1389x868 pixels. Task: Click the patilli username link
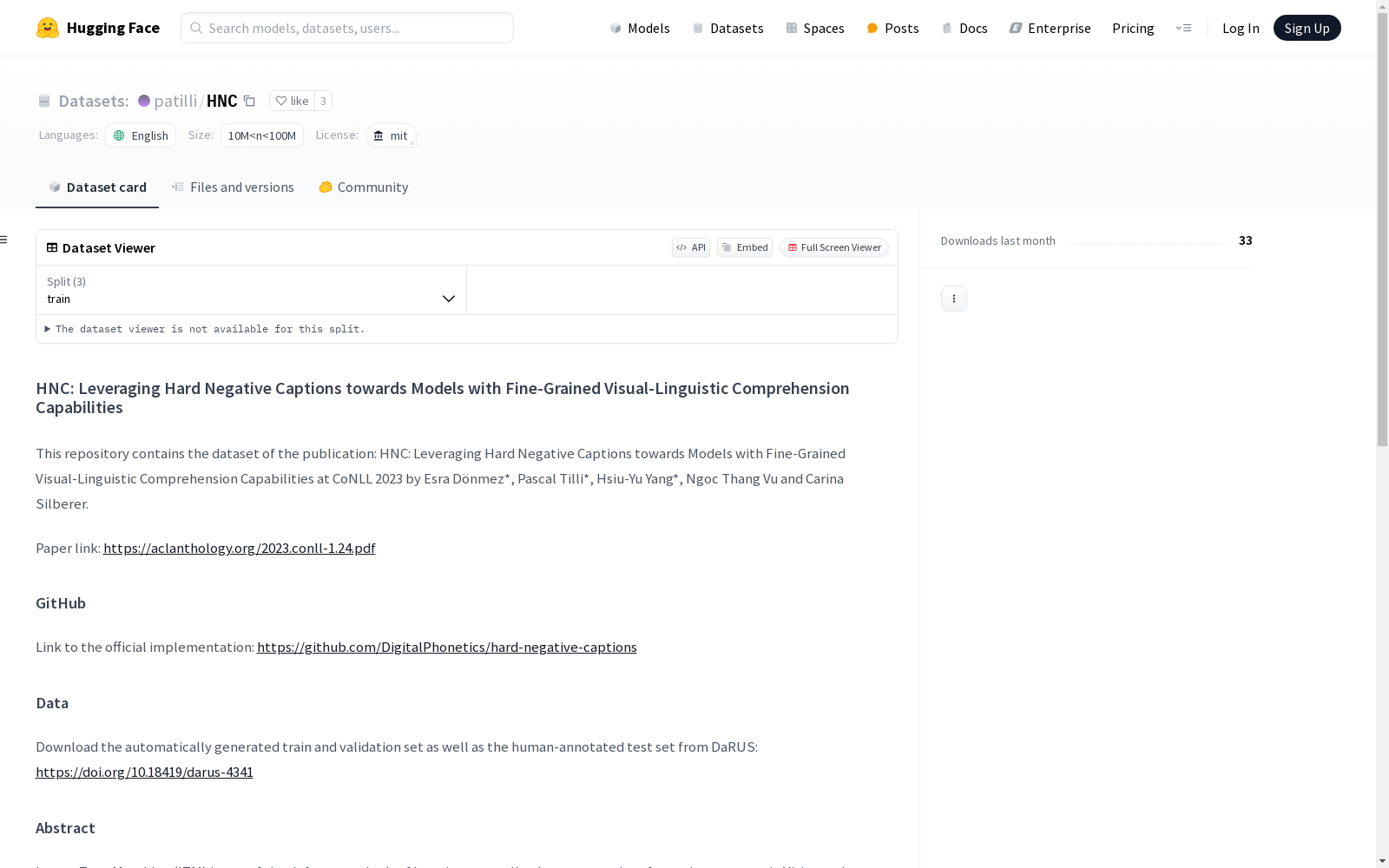tap(175, 101)
